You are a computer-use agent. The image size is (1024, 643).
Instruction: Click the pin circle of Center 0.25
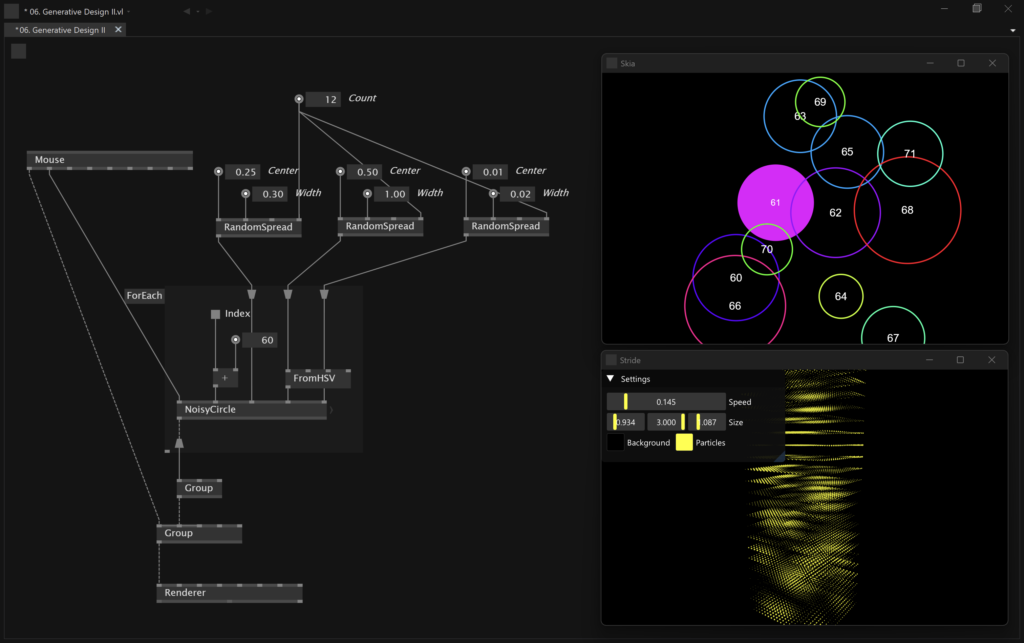(x=219, y=172)
